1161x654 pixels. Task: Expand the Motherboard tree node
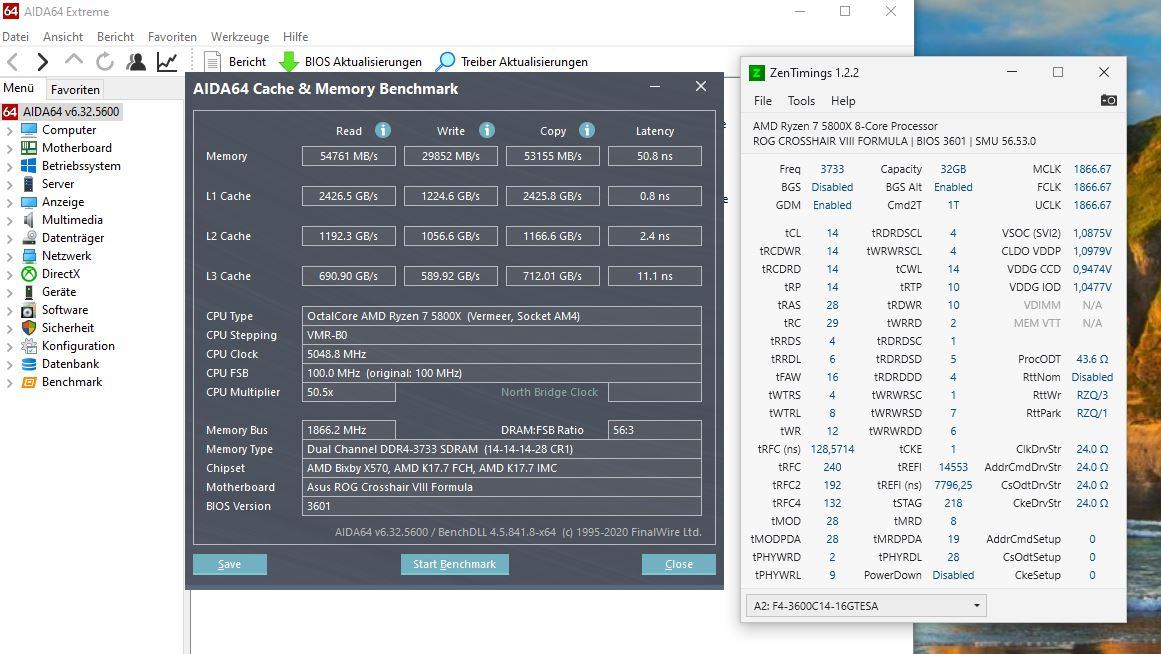pos(10,148)
